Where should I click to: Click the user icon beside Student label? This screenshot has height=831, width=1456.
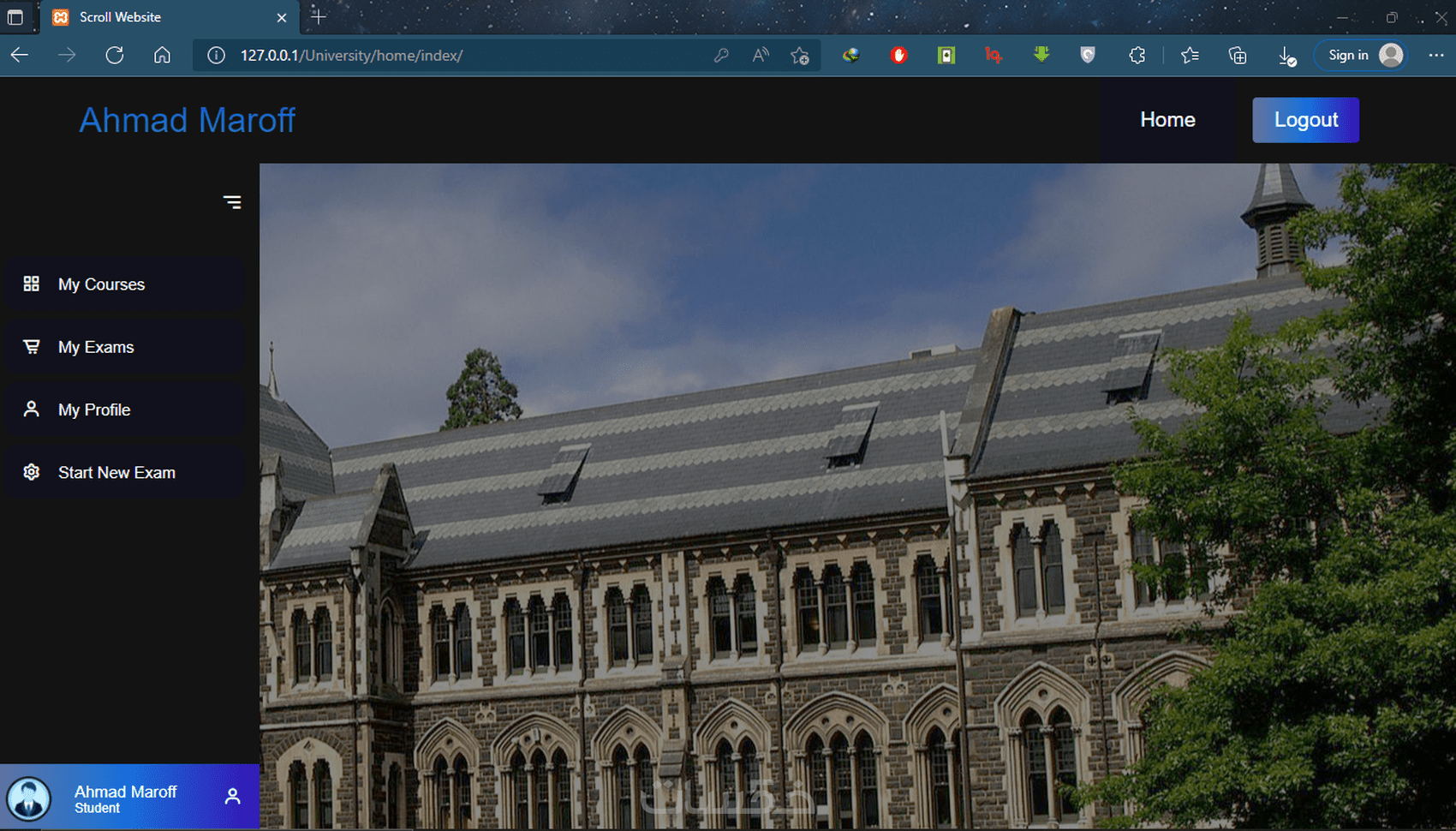coord(232,797)
